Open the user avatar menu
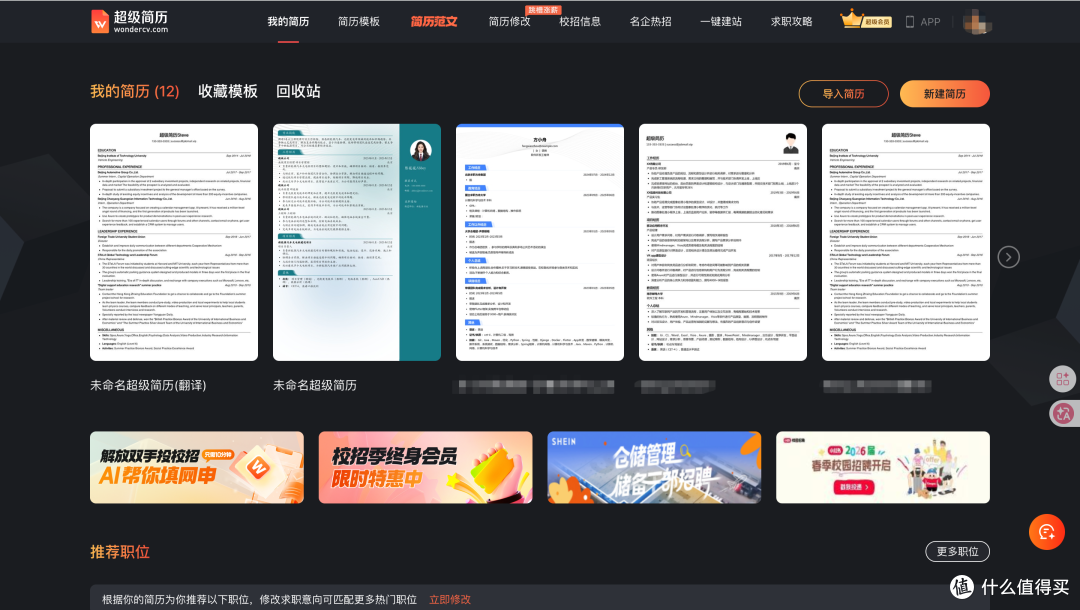The width and height of the screenshot is (1080, 610). click(x=977, y=22)
